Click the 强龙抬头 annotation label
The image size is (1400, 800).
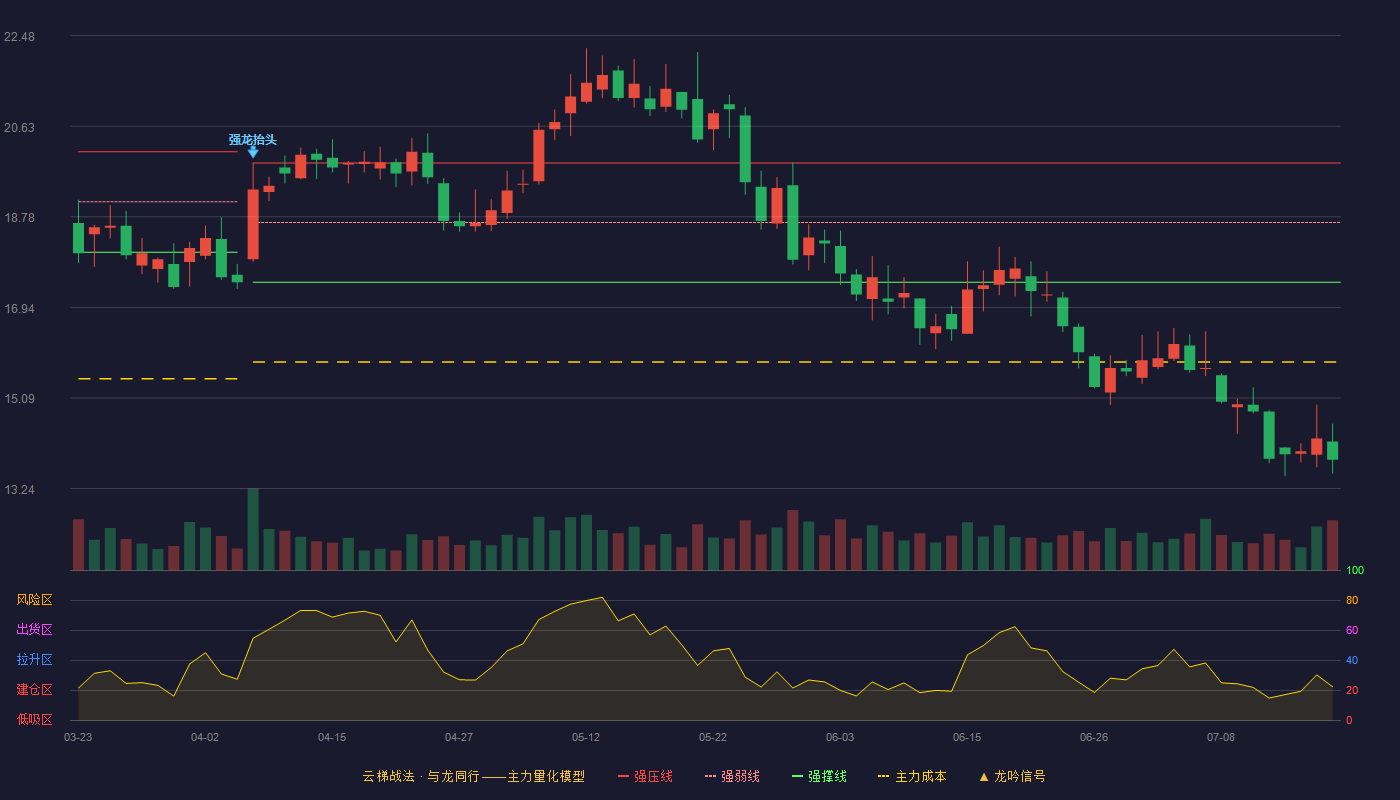(x=252, y=139)
